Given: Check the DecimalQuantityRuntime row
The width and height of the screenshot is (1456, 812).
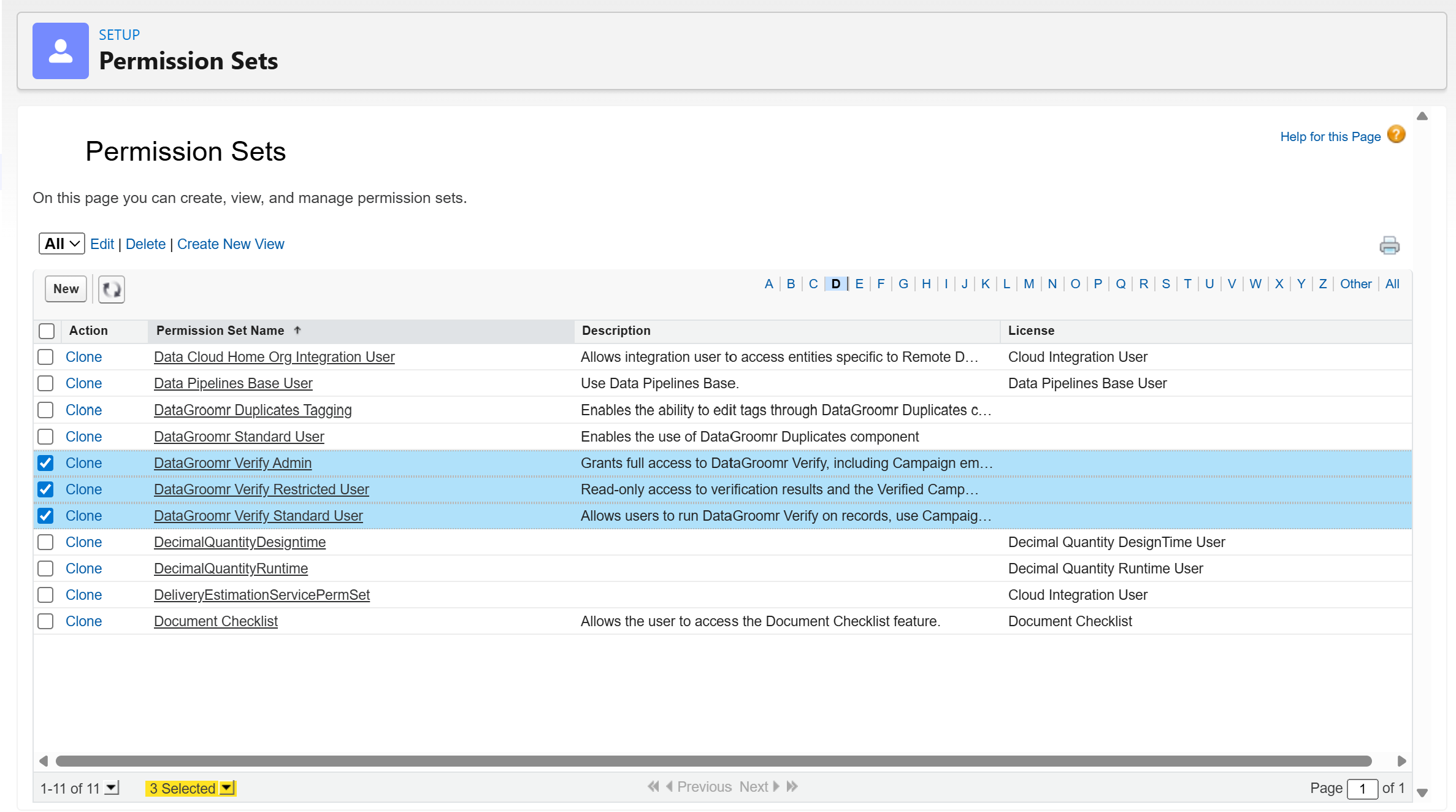Looking at the screenshot, I should 45,569.
